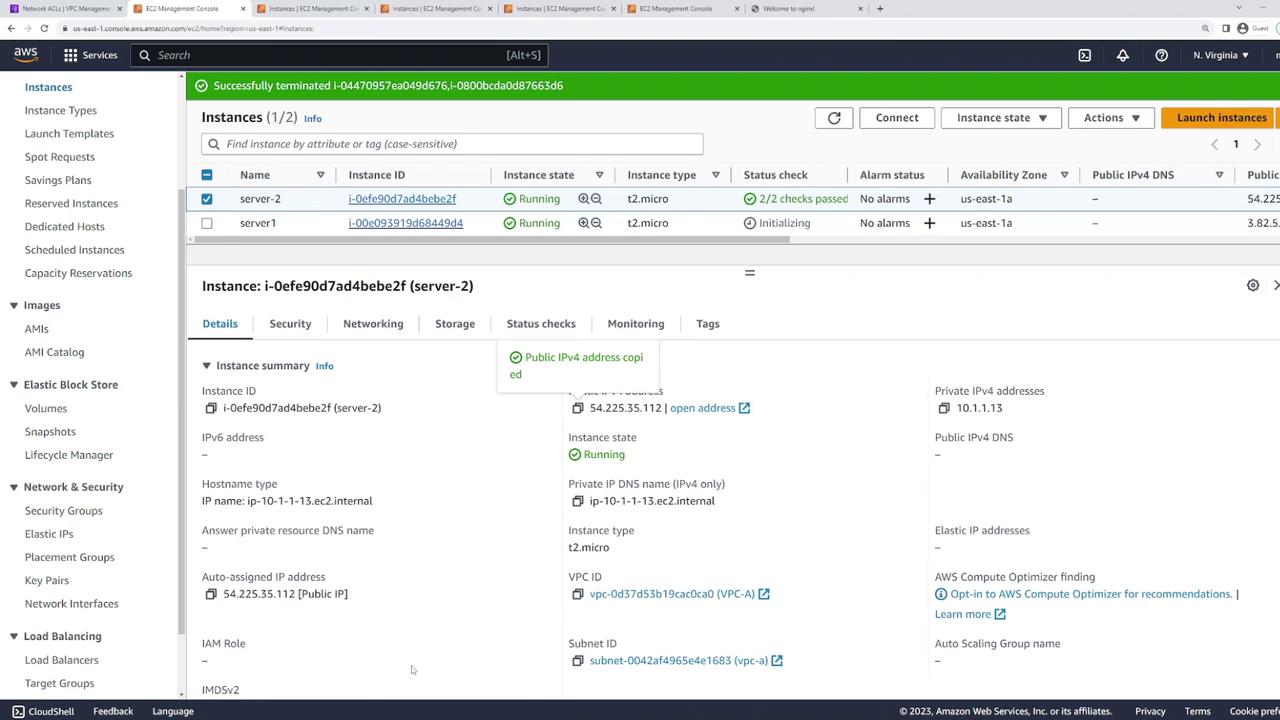Open the Actions dropdown
Viewport: 1280px width, 720px height.
pyautogui.click(x=1111, y=118)
